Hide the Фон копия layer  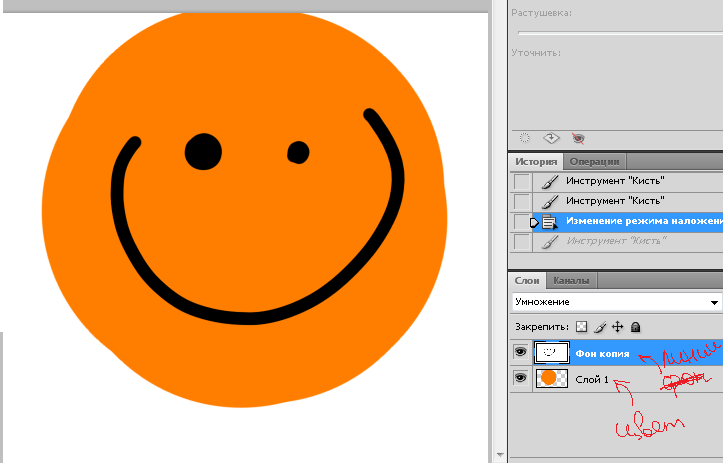[x=520, y=352]
